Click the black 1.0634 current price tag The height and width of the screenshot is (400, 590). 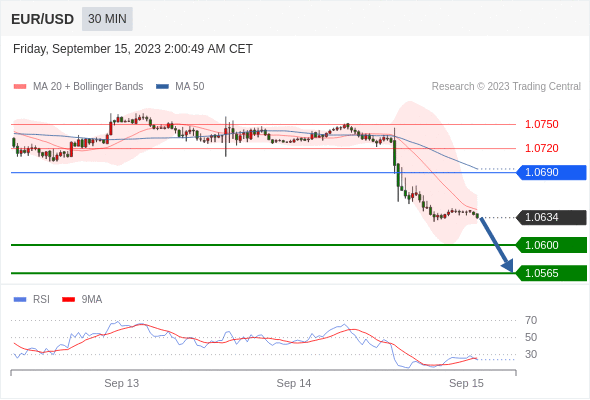(x=552, y=217)
